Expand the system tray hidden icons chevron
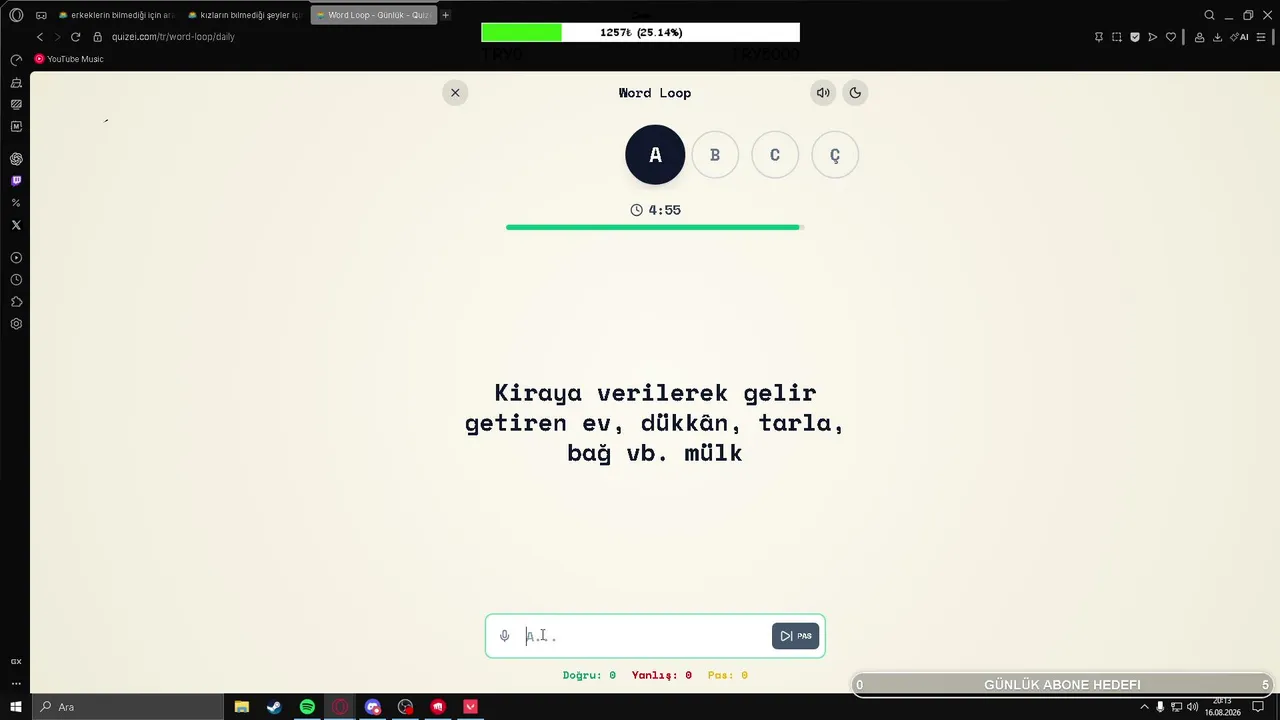 [1144, 707]
